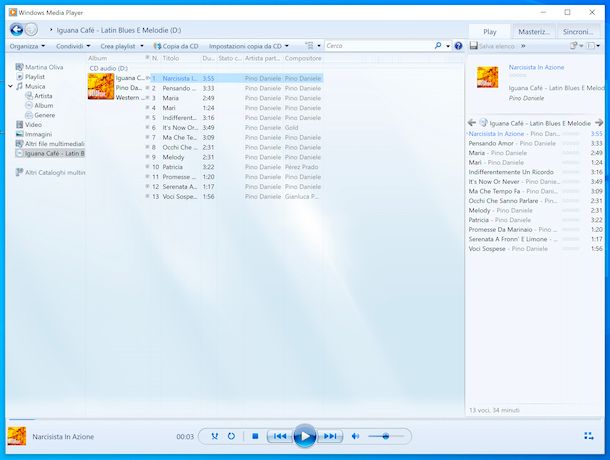Click in the Cerca search field
Viewport: 610px width, 460px height.
[379, 46]
